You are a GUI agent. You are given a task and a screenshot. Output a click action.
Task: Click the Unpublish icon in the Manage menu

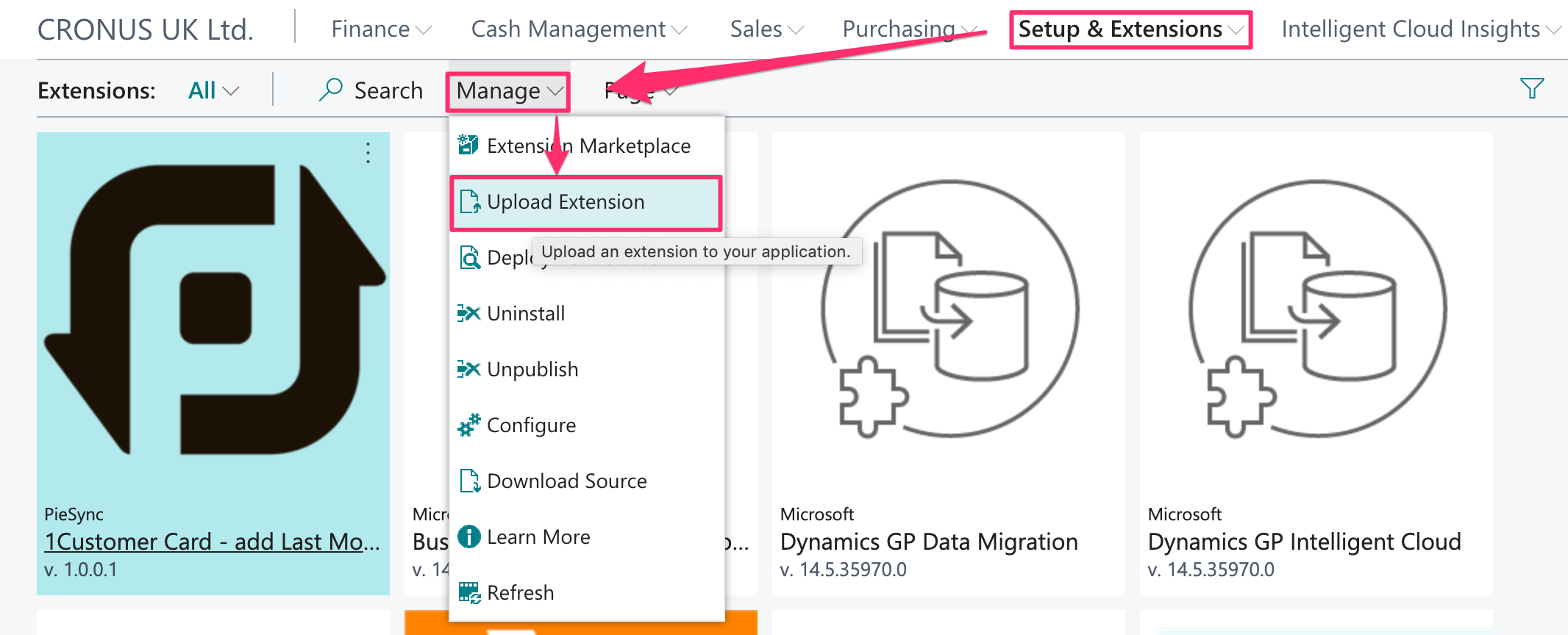tap(468, 369)
